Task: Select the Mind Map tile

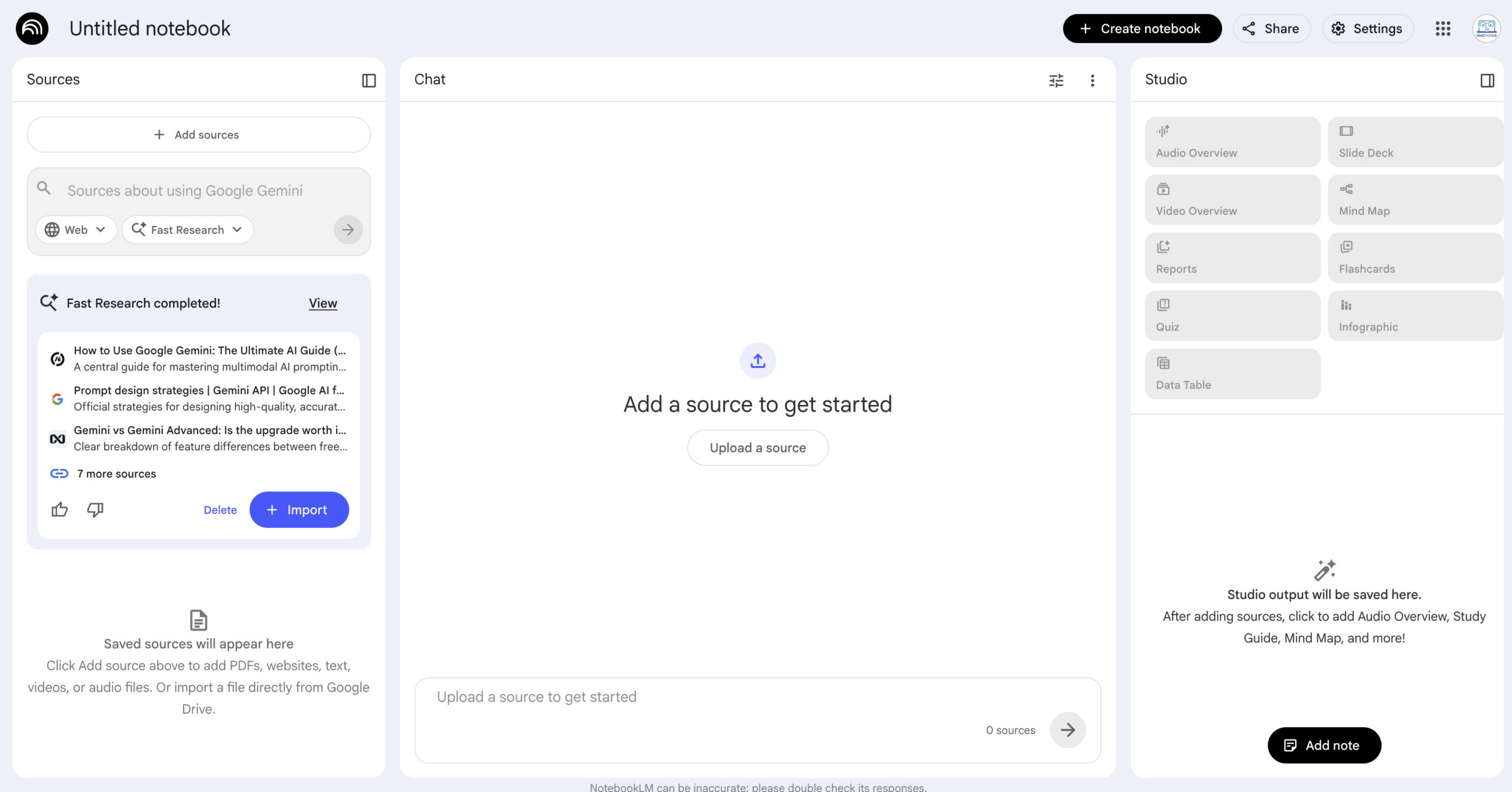Action: click(x=1415, y=200)
